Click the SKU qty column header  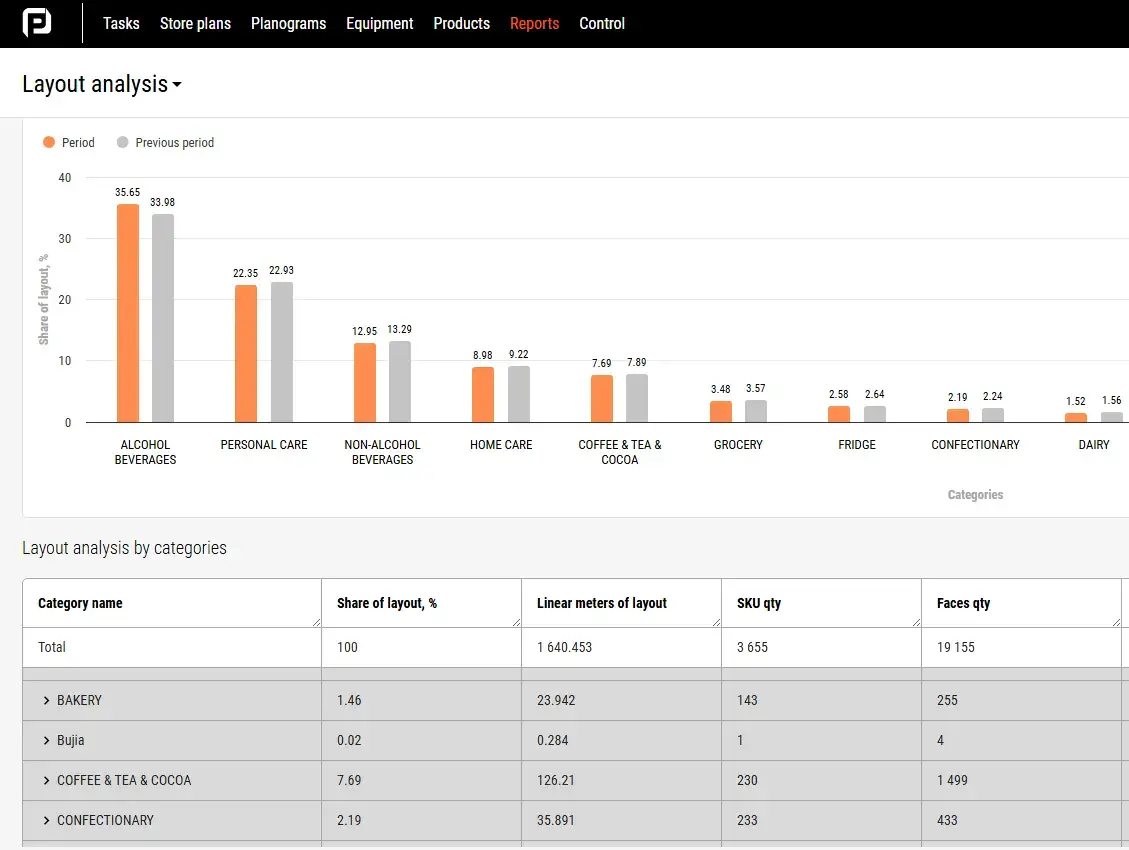758,604
